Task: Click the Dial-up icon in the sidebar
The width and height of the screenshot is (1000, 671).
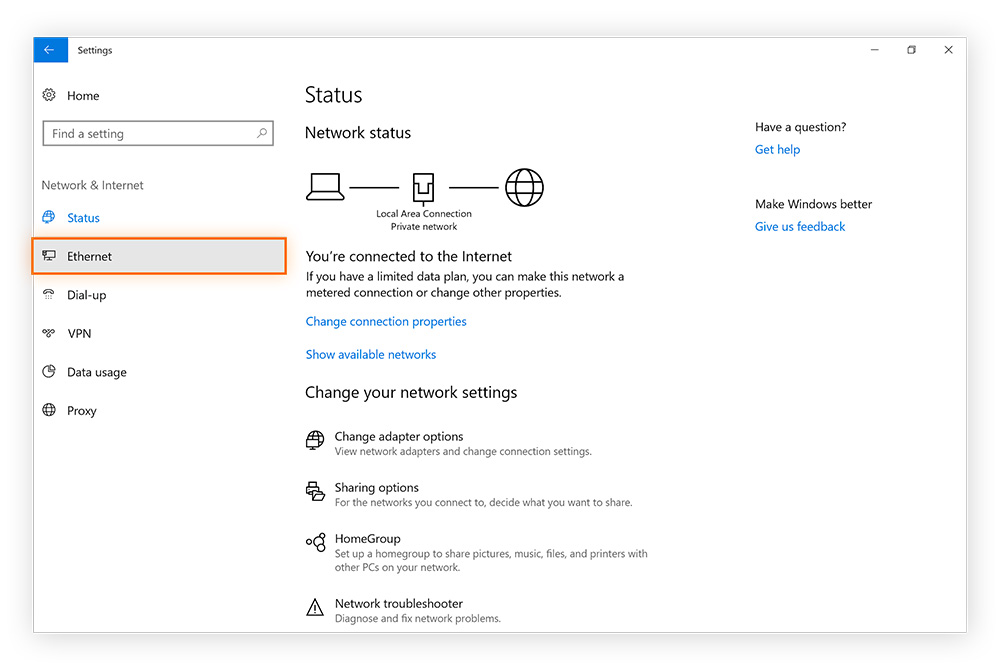Action: pyautogui.click(x=49, y=294)
